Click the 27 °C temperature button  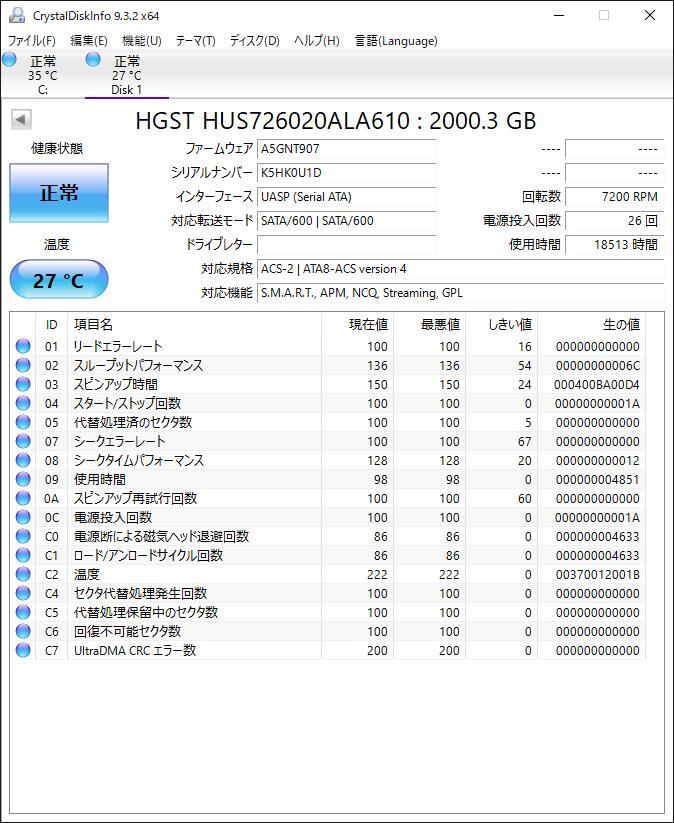(59, 280)
